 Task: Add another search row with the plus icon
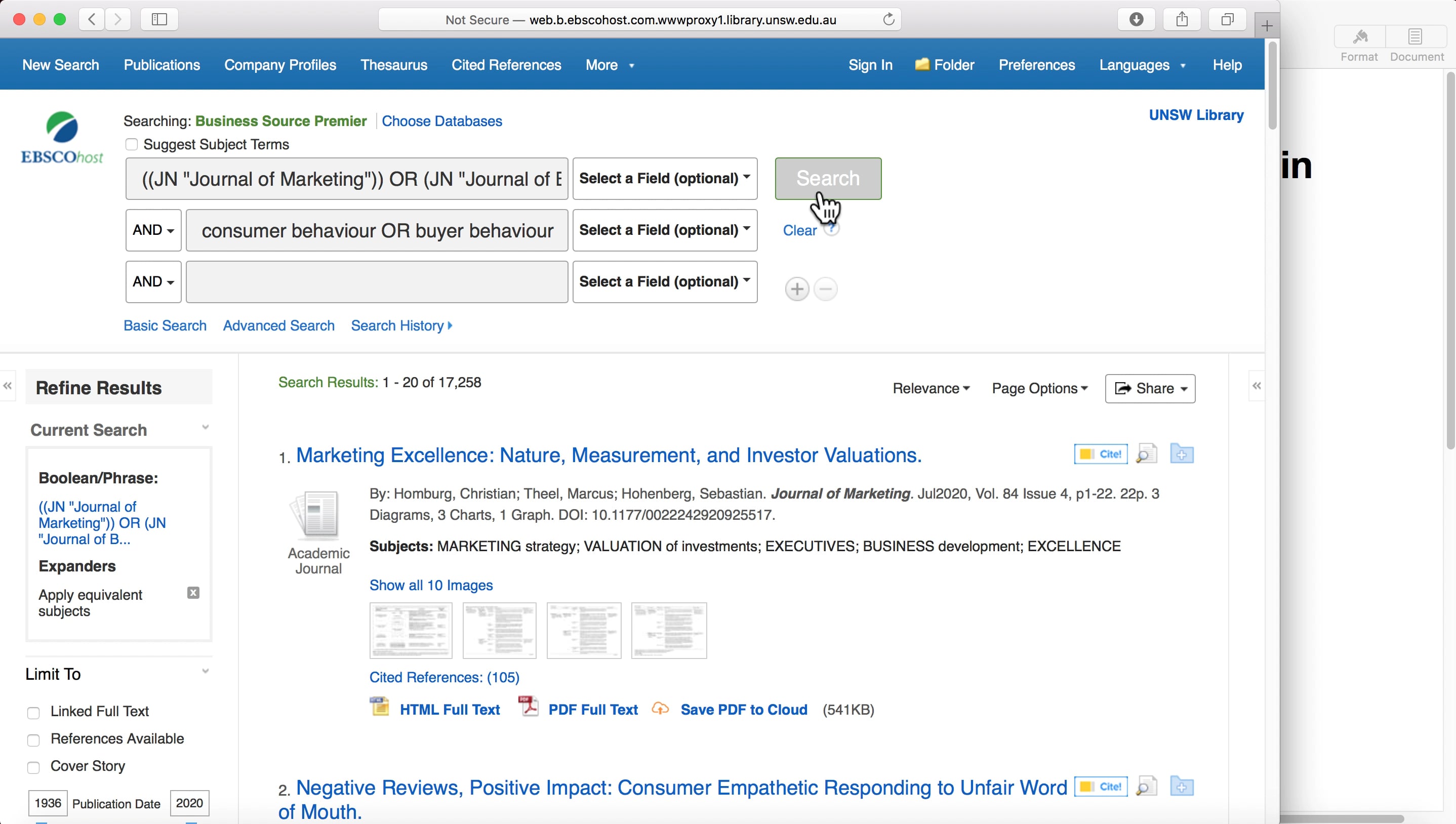coord(797,289)
